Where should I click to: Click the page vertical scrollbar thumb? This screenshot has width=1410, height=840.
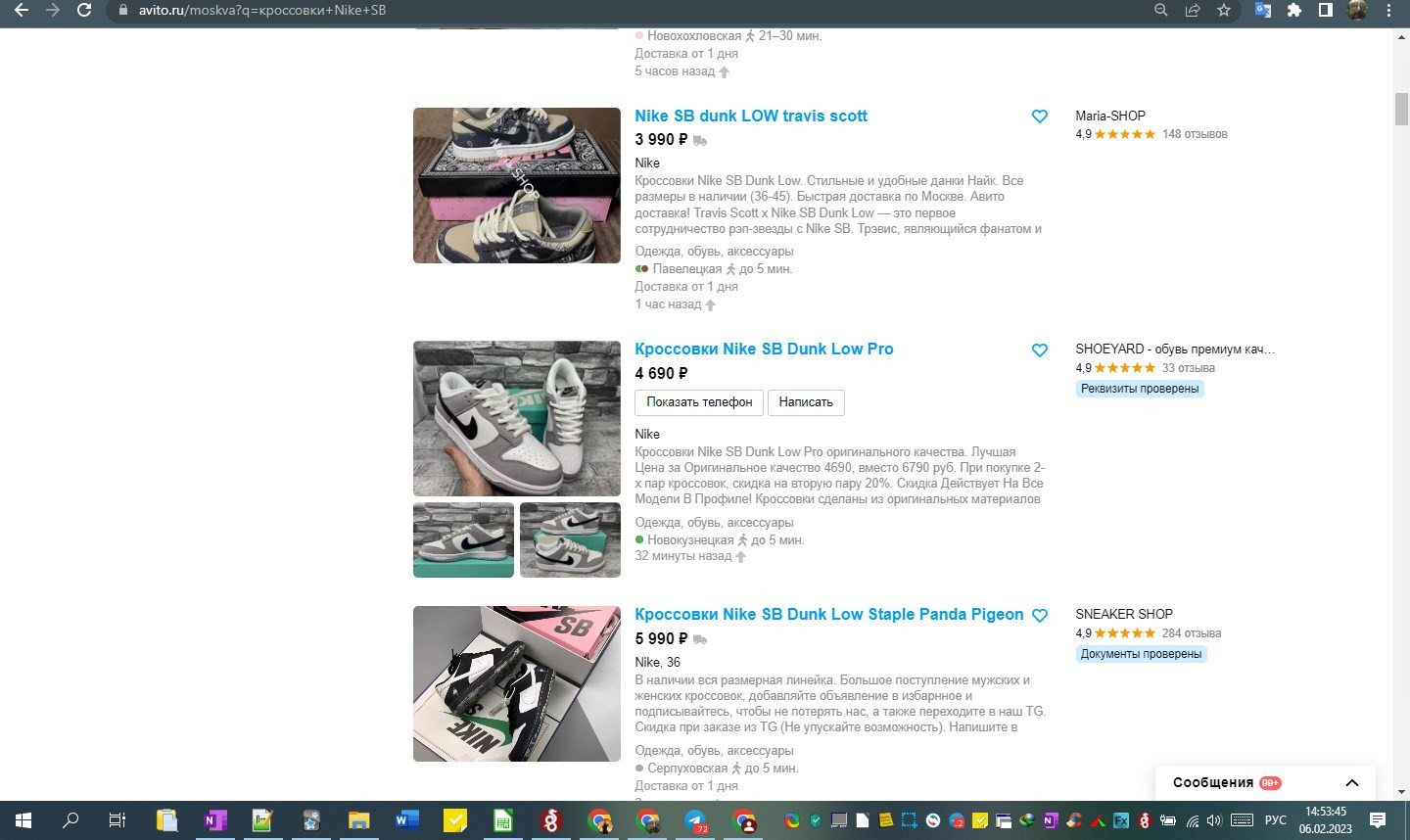tap(1401, 110)
